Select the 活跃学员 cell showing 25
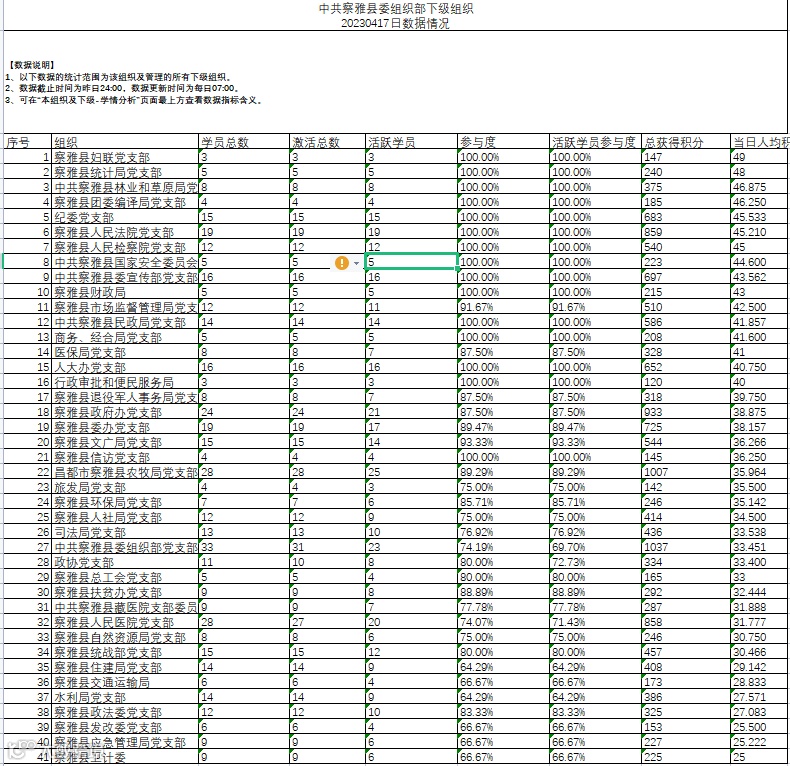 click(411, 472)
